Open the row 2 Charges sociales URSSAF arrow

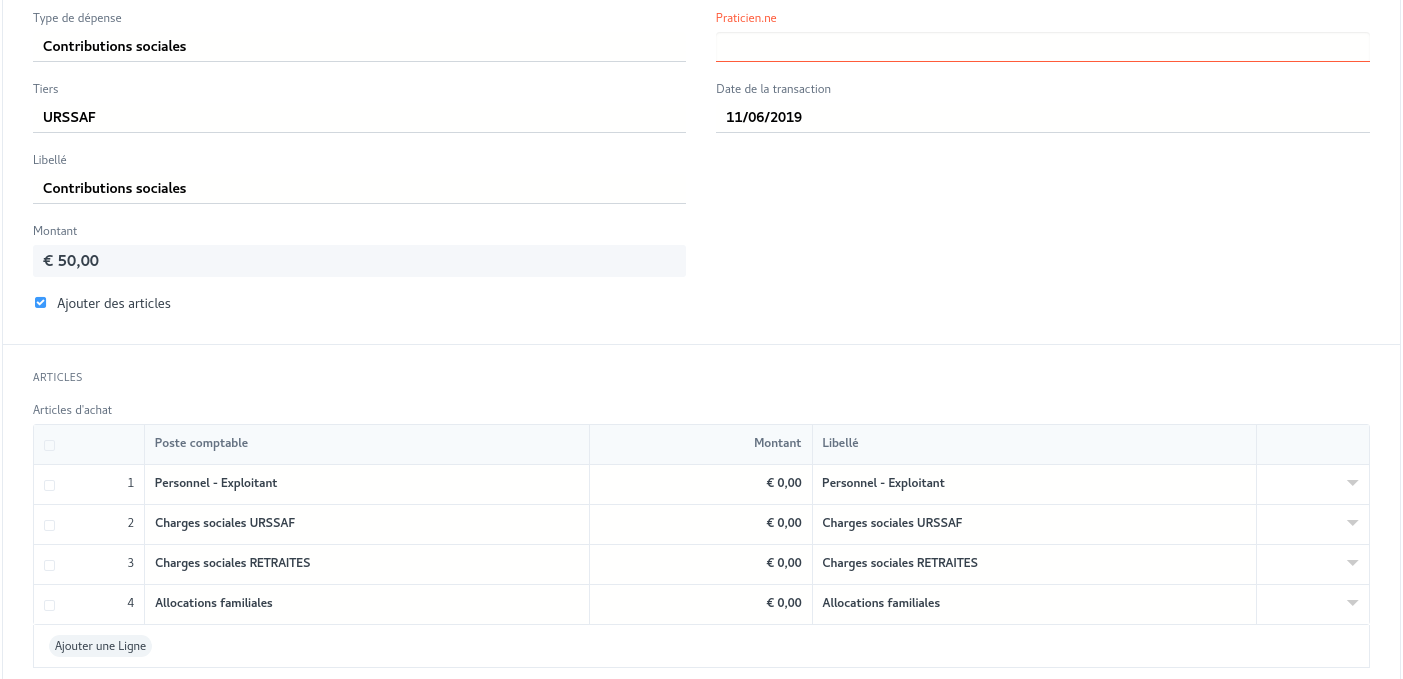pos(1352,523)
